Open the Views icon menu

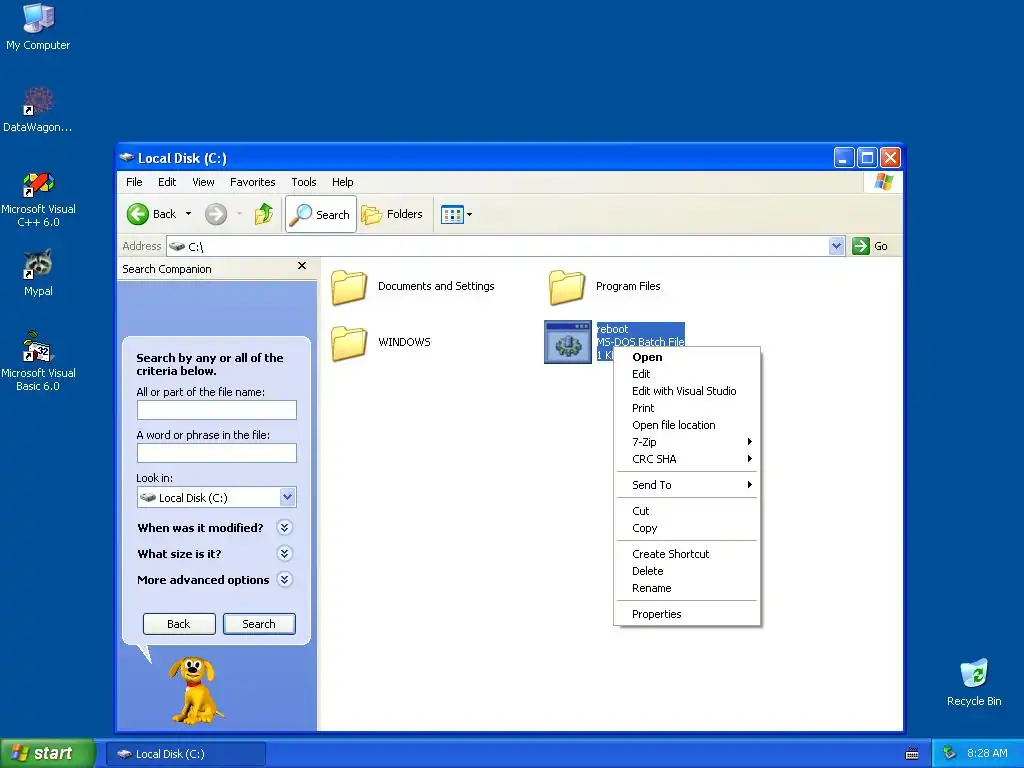coord(452,214)
